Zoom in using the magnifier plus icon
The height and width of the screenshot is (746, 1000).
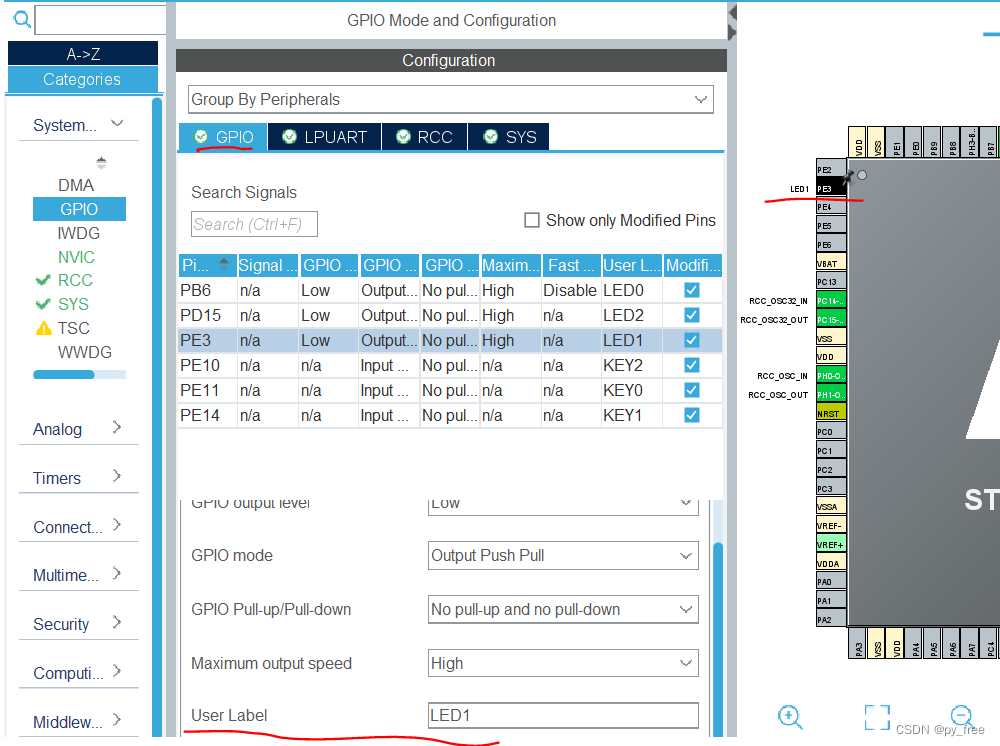[790, 717]
